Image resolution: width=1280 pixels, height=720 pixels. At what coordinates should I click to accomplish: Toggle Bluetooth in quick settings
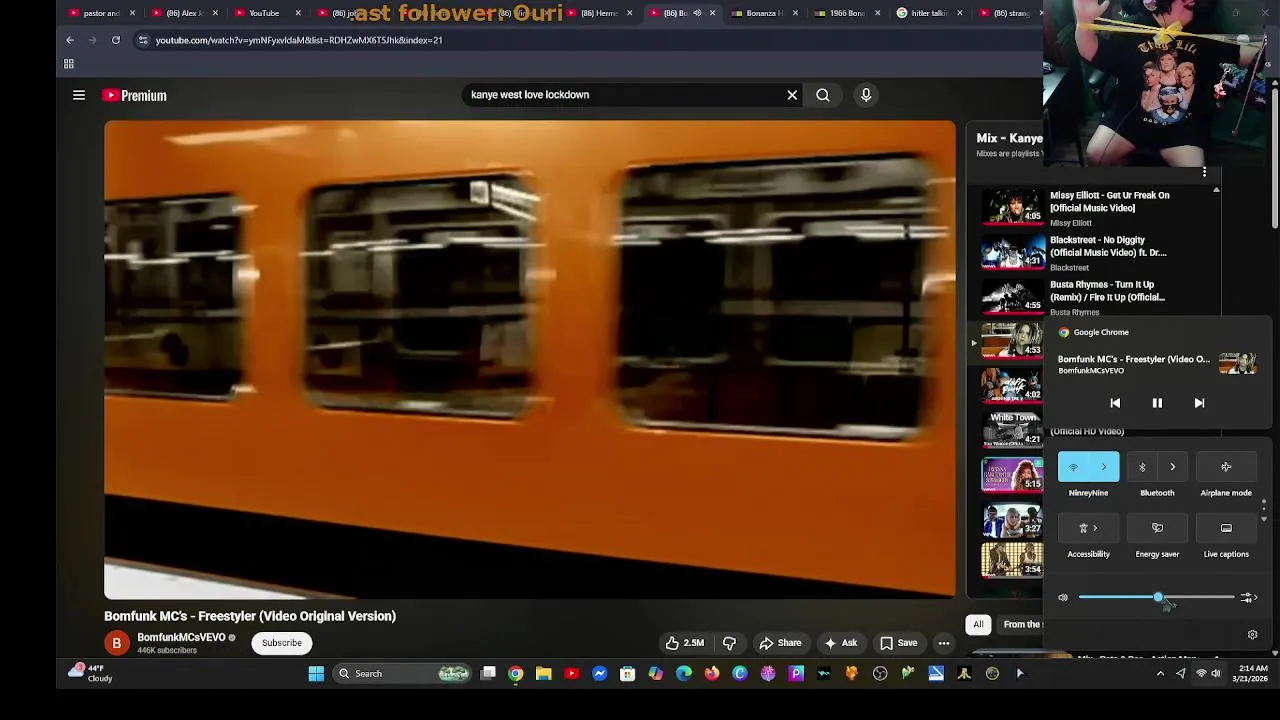1142,467
